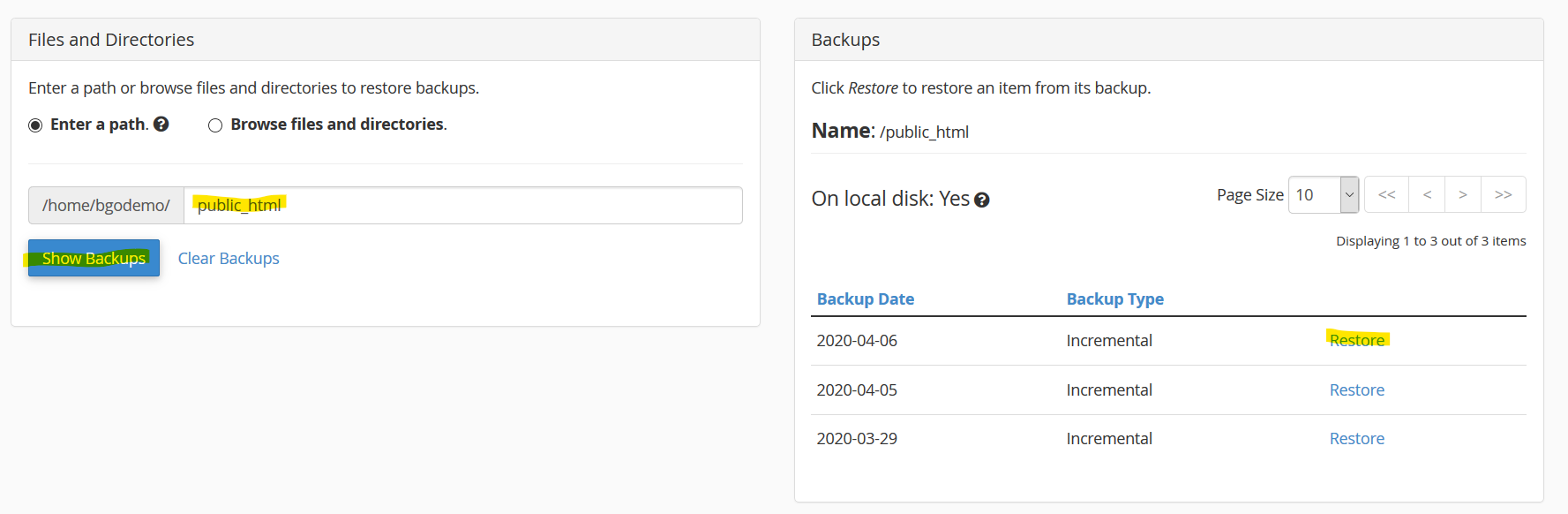Screen dimensions: 1568x514
Task: Click the Page Size label
Action: (x=1249, y=195)
